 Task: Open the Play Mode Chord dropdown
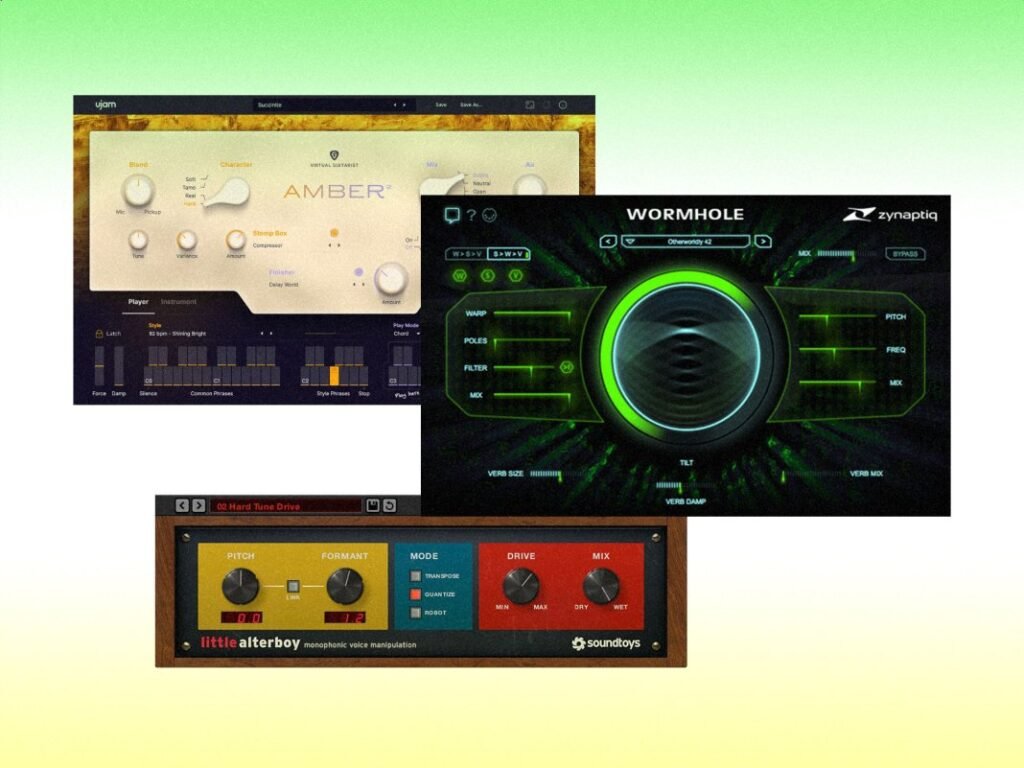pyautogui.click(x=406, y=334)
